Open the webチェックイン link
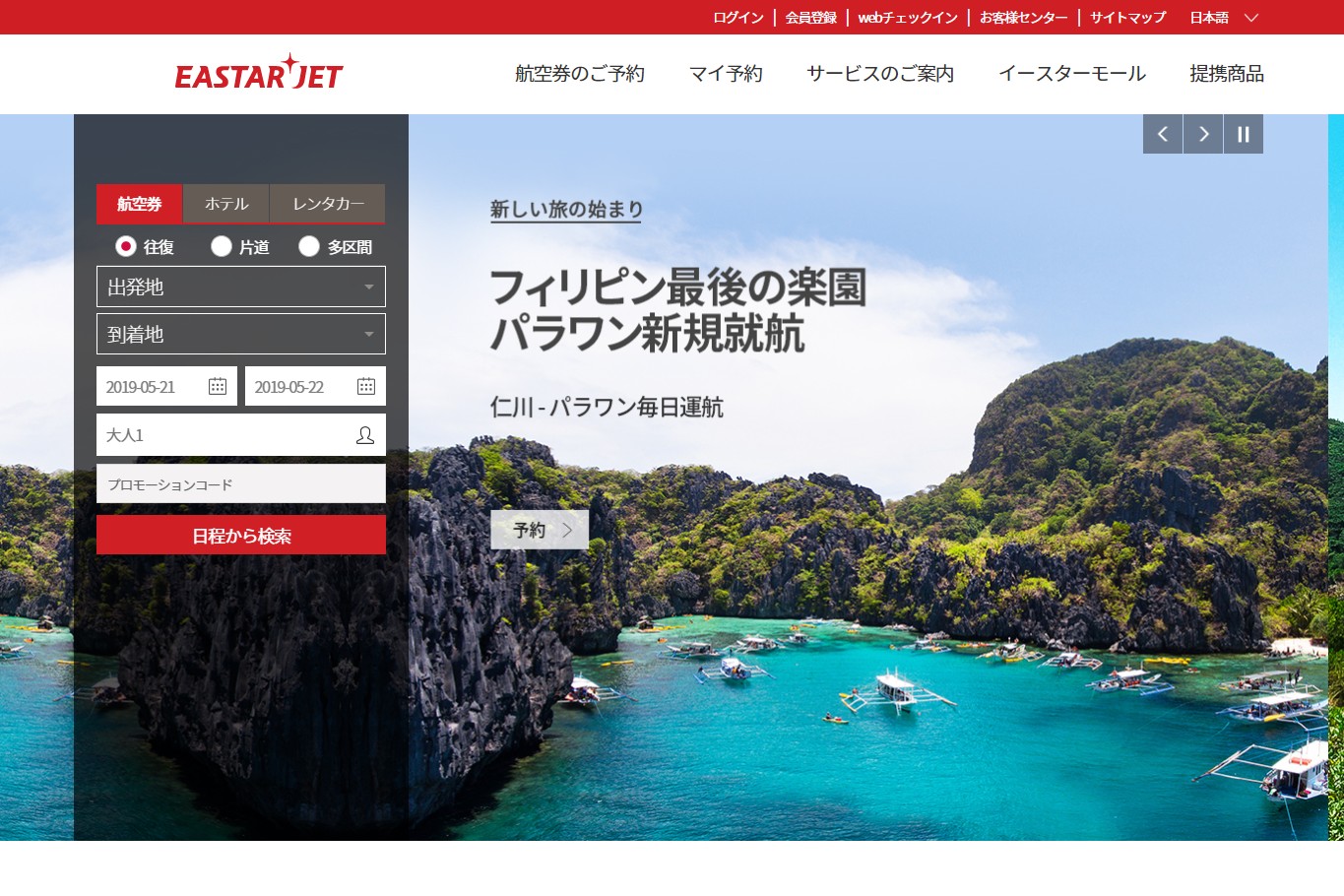 (908, 18)
